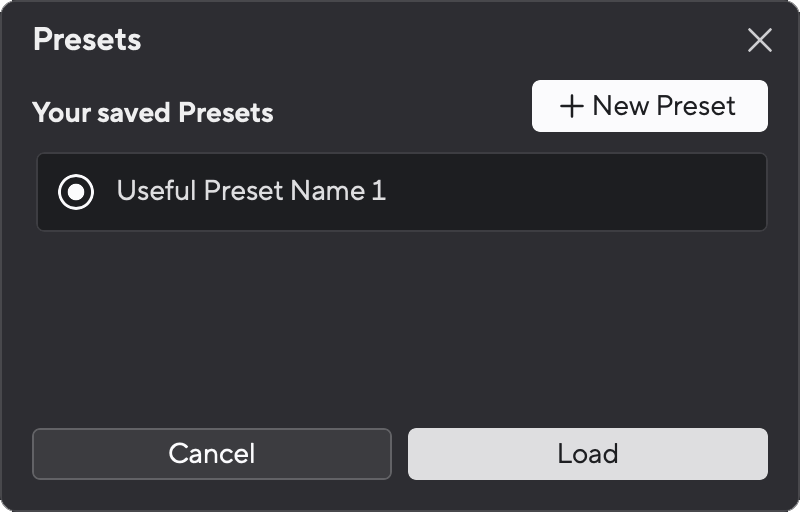
Task: Select the Useful Preset Name 1 radio button
Action: coord(76,191)
